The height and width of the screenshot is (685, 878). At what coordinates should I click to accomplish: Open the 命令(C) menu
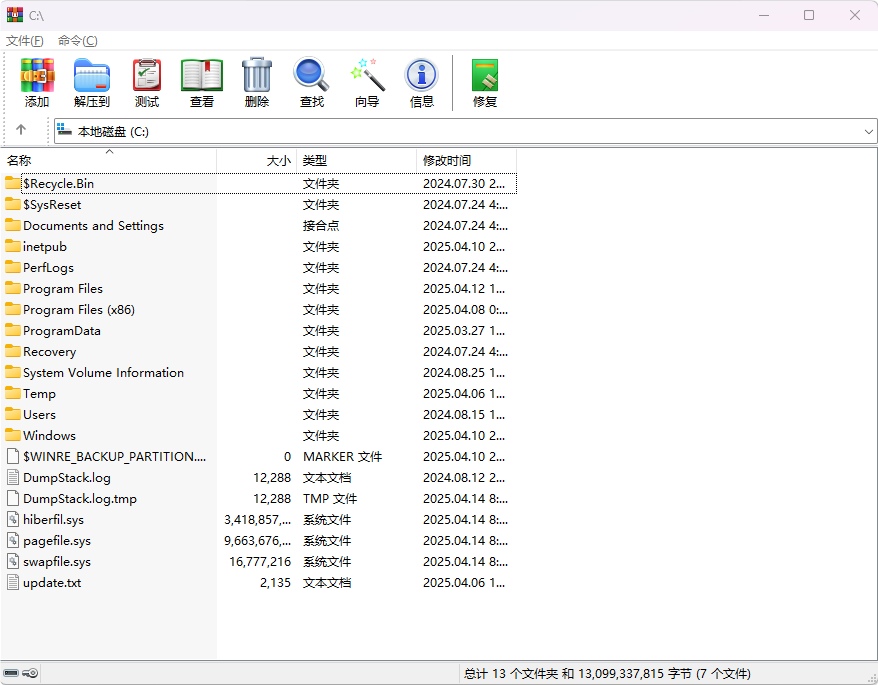[x=78, y=41]
